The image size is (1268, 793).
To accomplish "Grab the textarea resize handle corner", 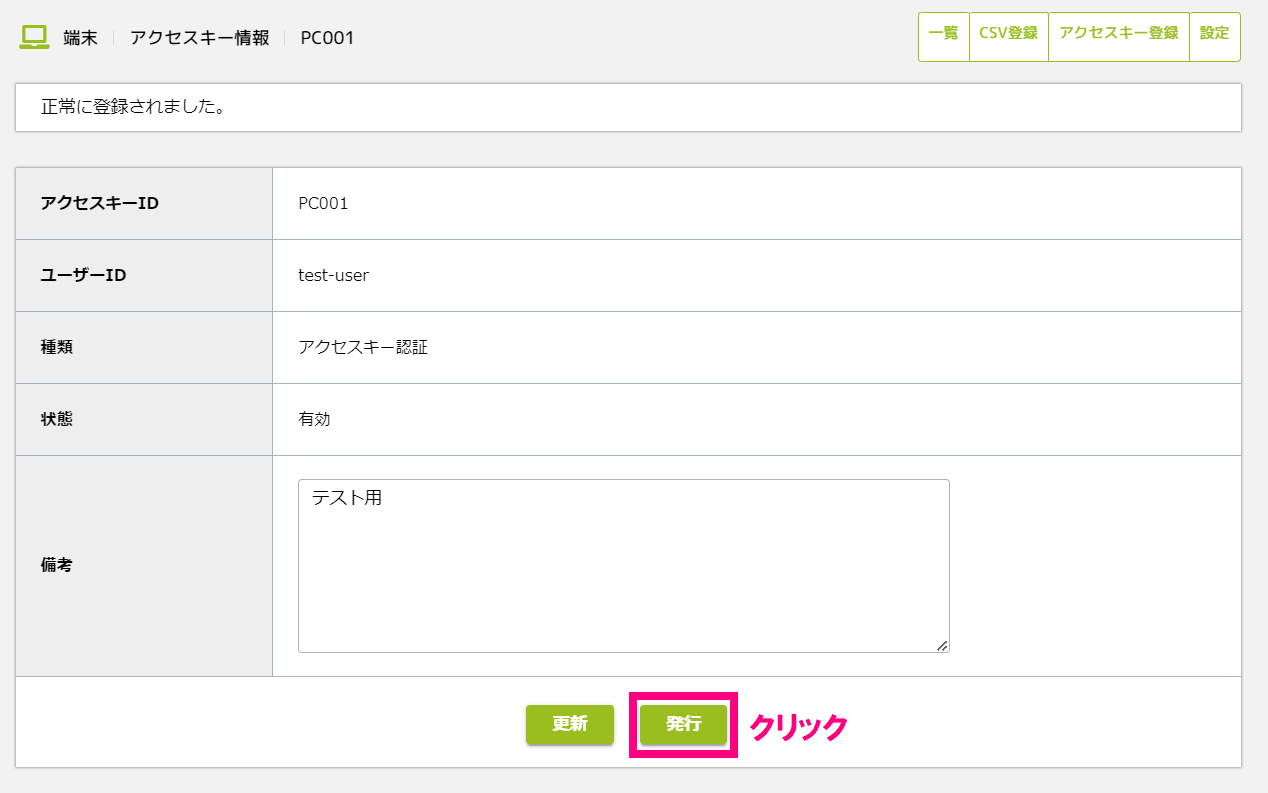I will (x=942, y=646).
